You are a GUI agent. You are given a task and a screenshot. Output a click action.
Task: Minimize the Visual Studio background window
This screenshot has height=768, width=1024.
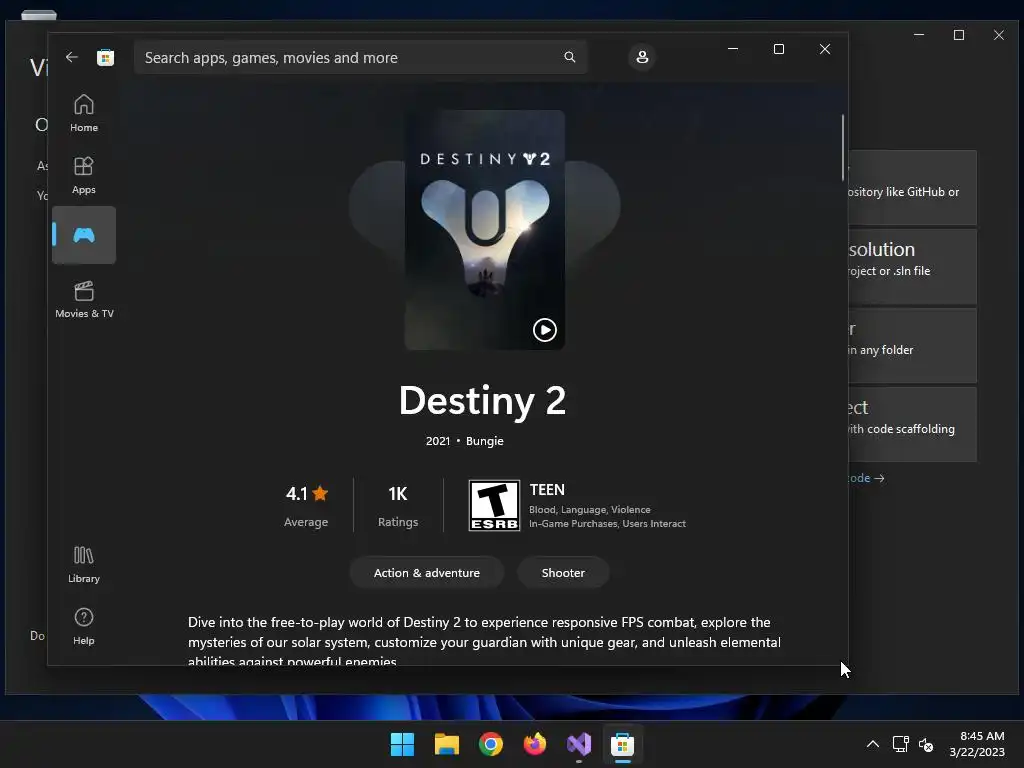click(919, 35)
